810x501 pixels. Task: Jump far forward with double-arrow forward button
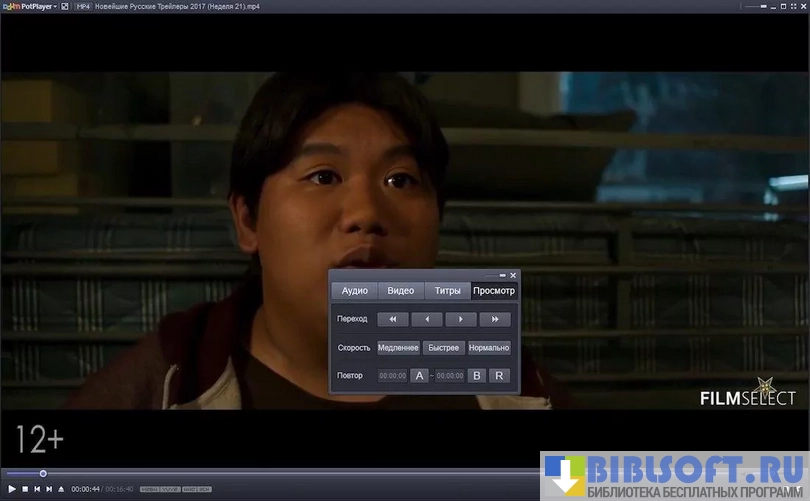click(x=495, y=319)
